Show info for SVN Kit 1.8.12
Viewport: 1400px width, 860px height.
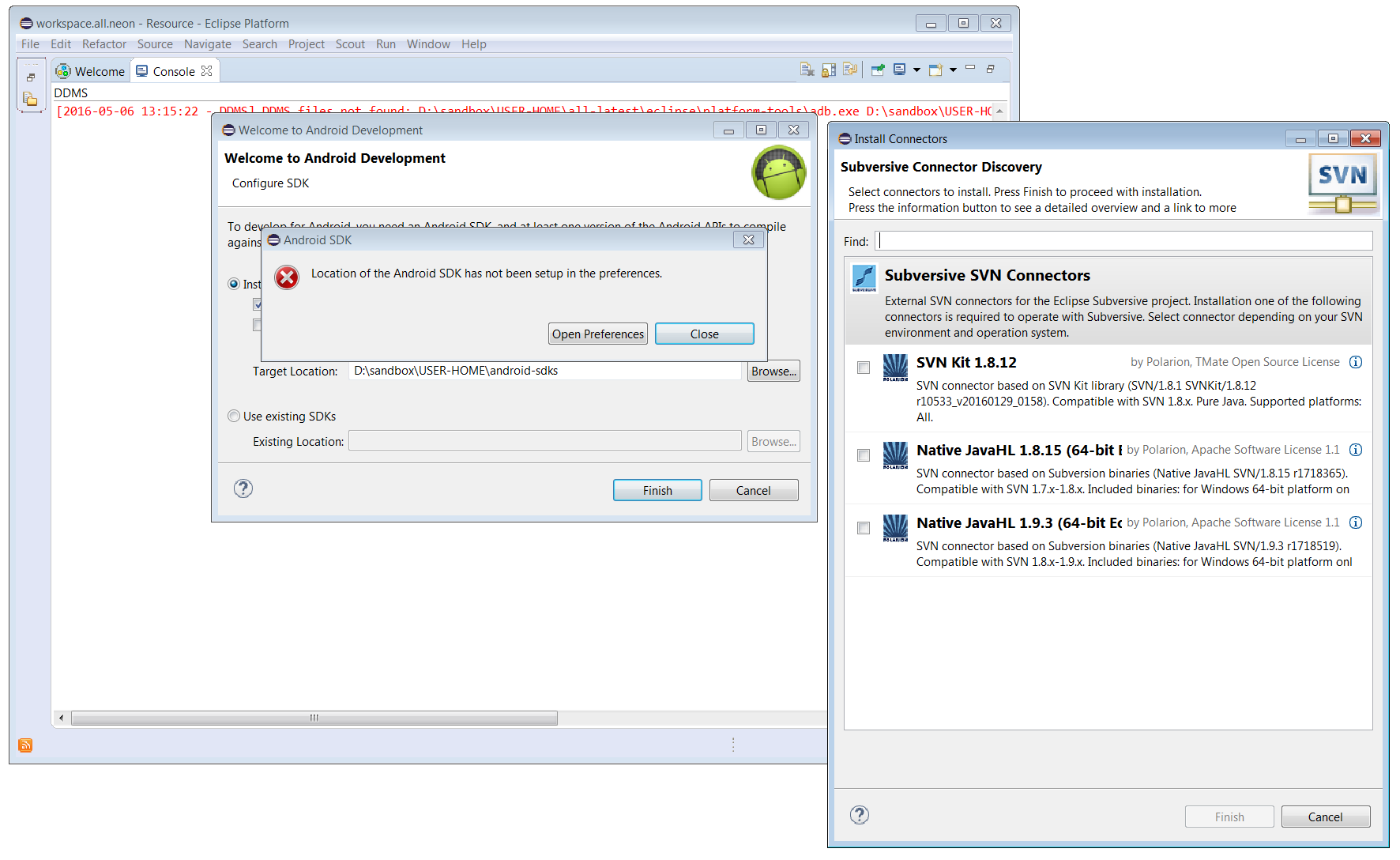pos(1356,362)
